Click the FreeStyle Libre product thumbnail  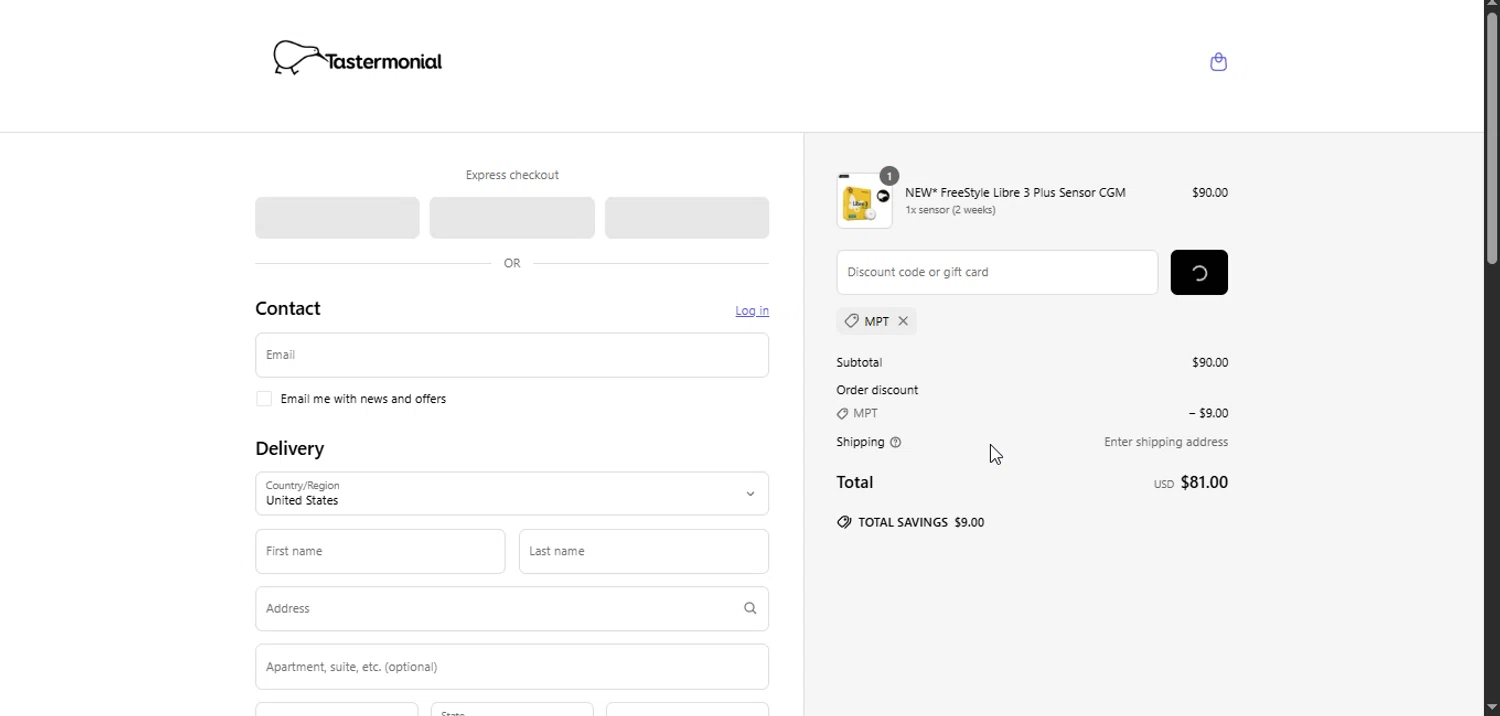(x=864, y=201)
